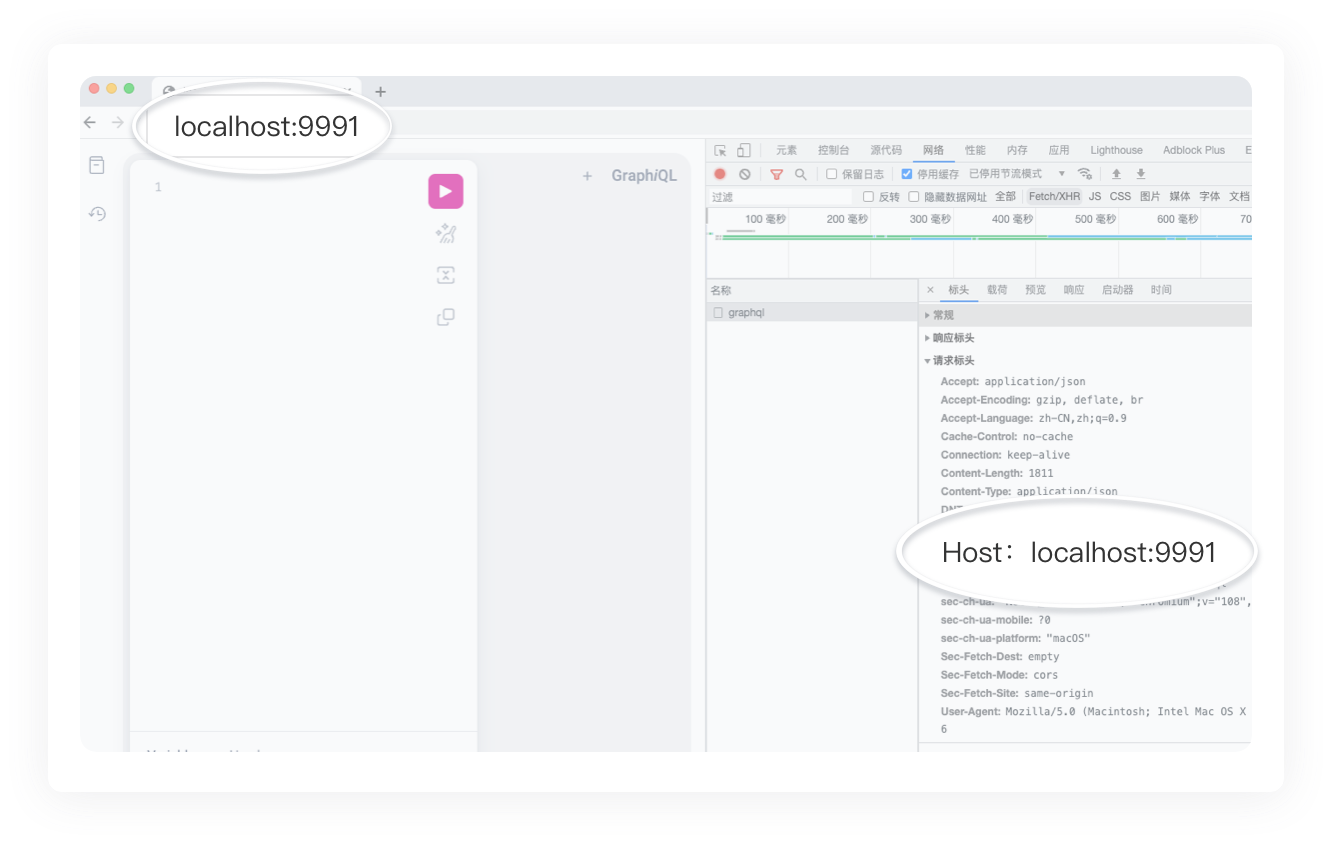Click the 过滤 filter input field
The width and height of the screenshot is (1332, 844).
tap(780, 197)
